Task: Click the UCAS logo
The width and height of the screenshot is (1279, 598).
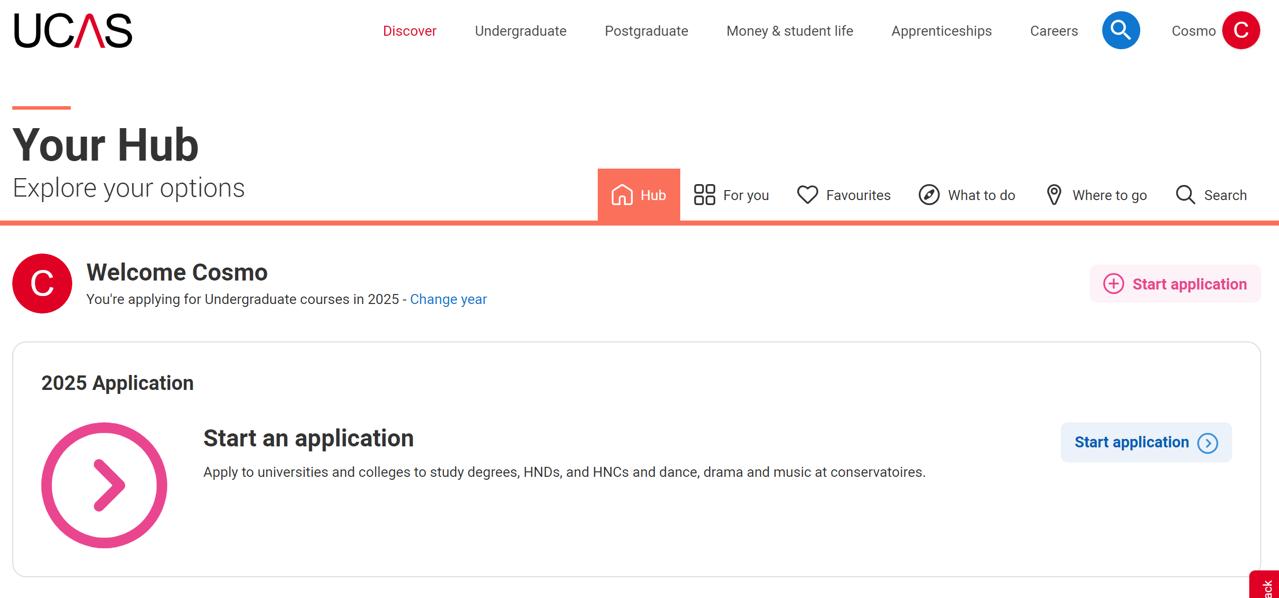Action: tap(73, 31)
